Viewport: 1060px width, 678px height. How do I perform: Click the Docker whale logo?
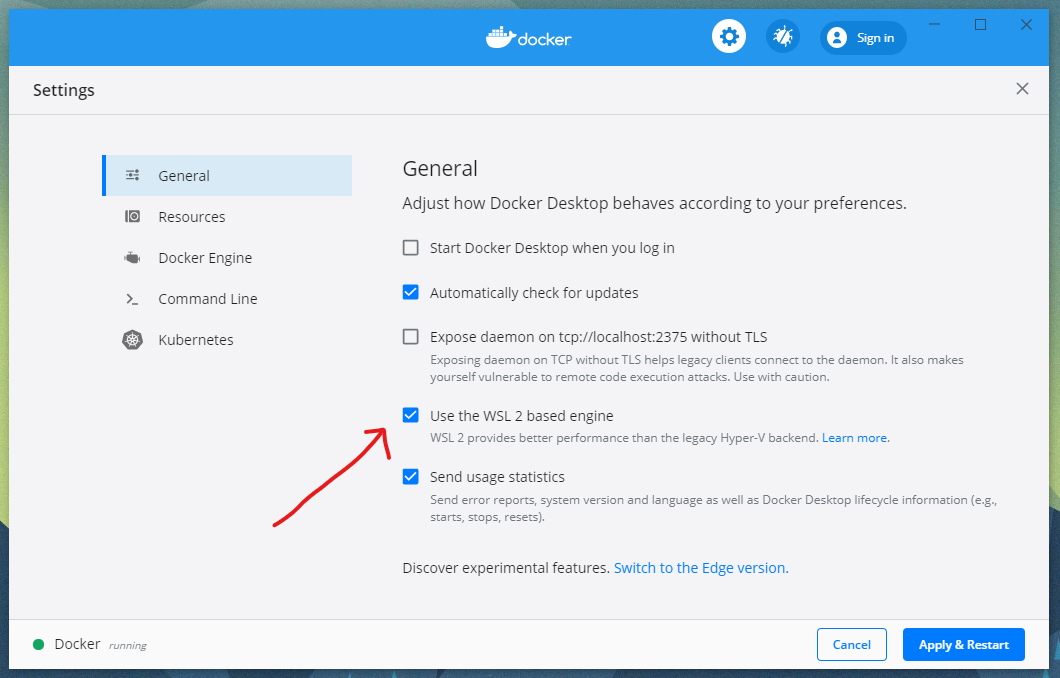coord(529,38)
